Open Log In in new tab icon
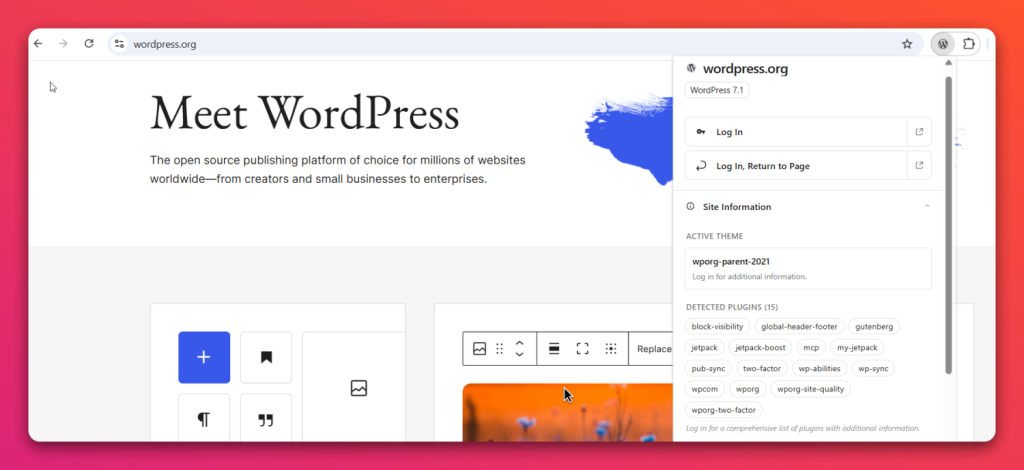The width and height of the screenshot is (1024, 470). pos(920,132)
